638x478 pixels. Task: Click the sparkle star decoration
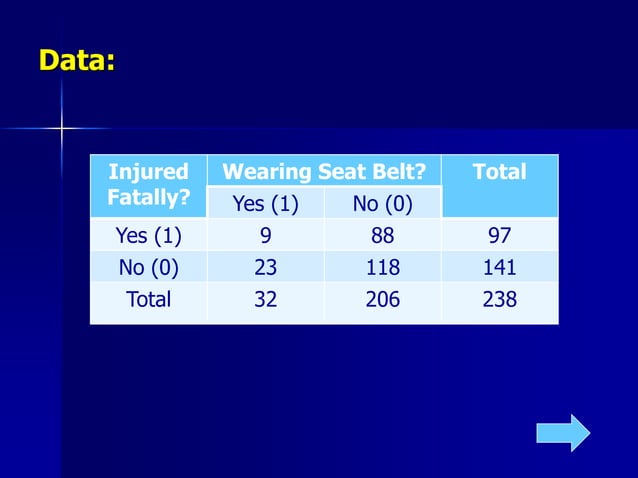tap(61, 128)
